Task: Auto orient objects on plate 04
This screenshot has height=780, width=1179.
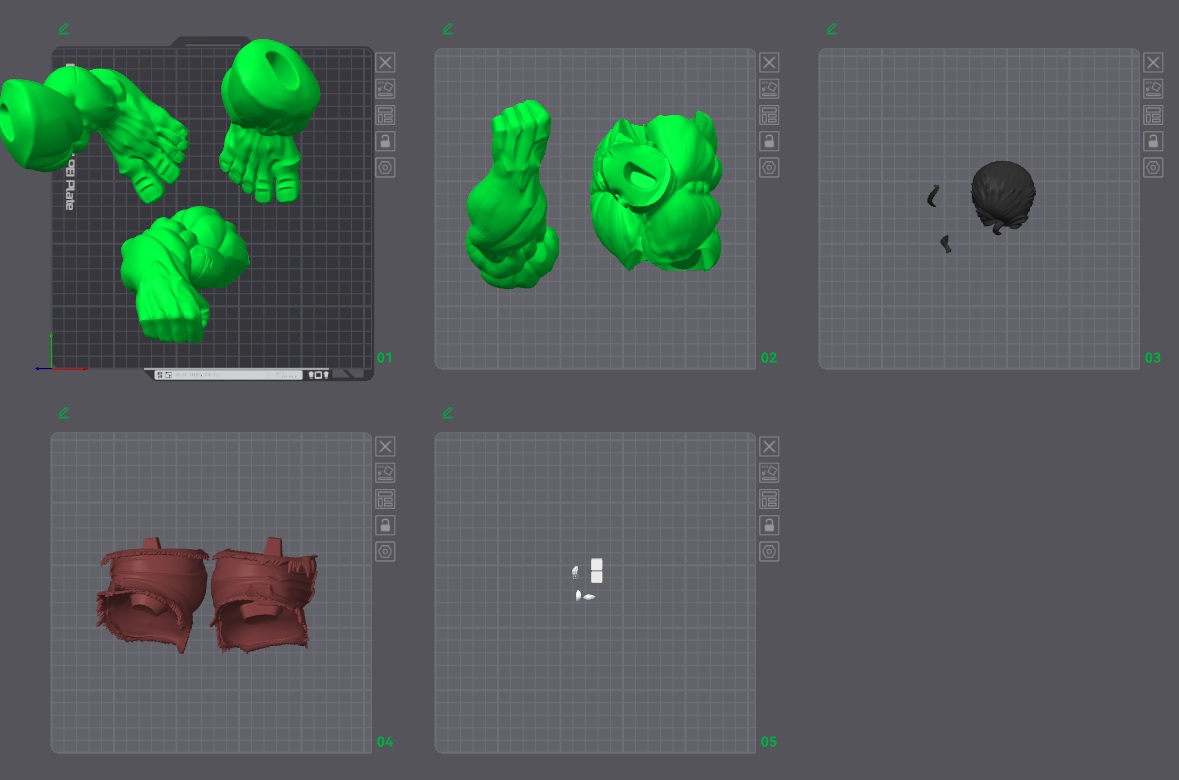Action: (385, 473)
